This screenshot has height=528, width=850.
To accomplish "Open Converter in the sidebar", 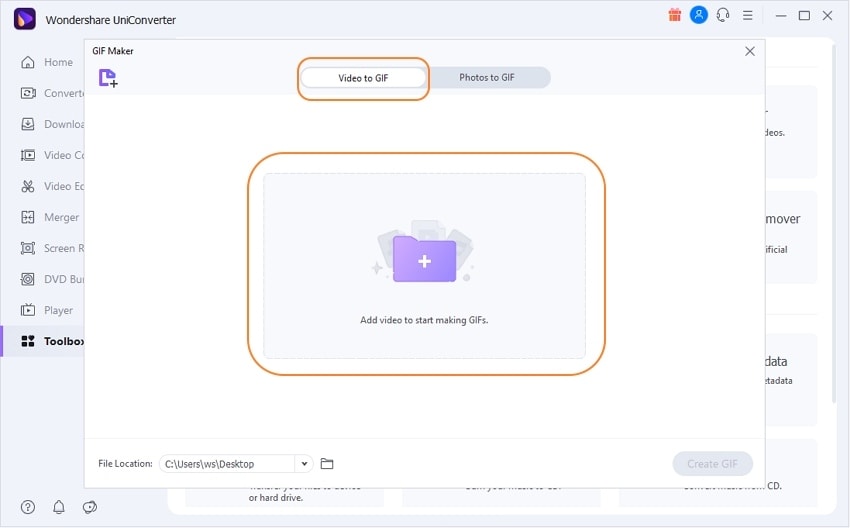I will [51, 93].
